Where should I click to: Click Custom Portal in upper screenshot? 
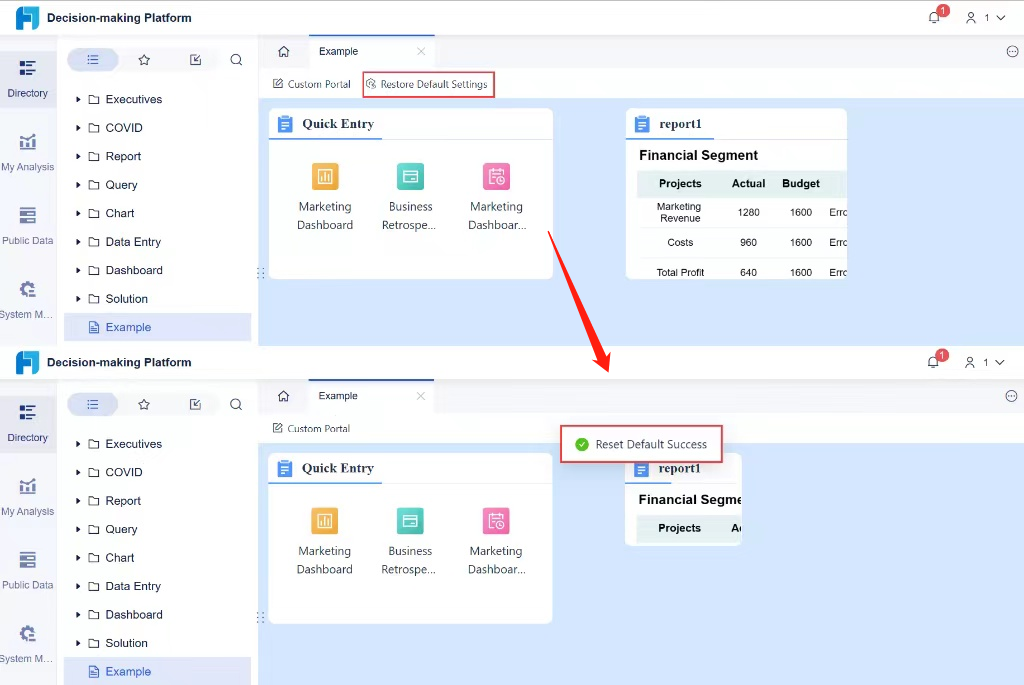[312, 84]
